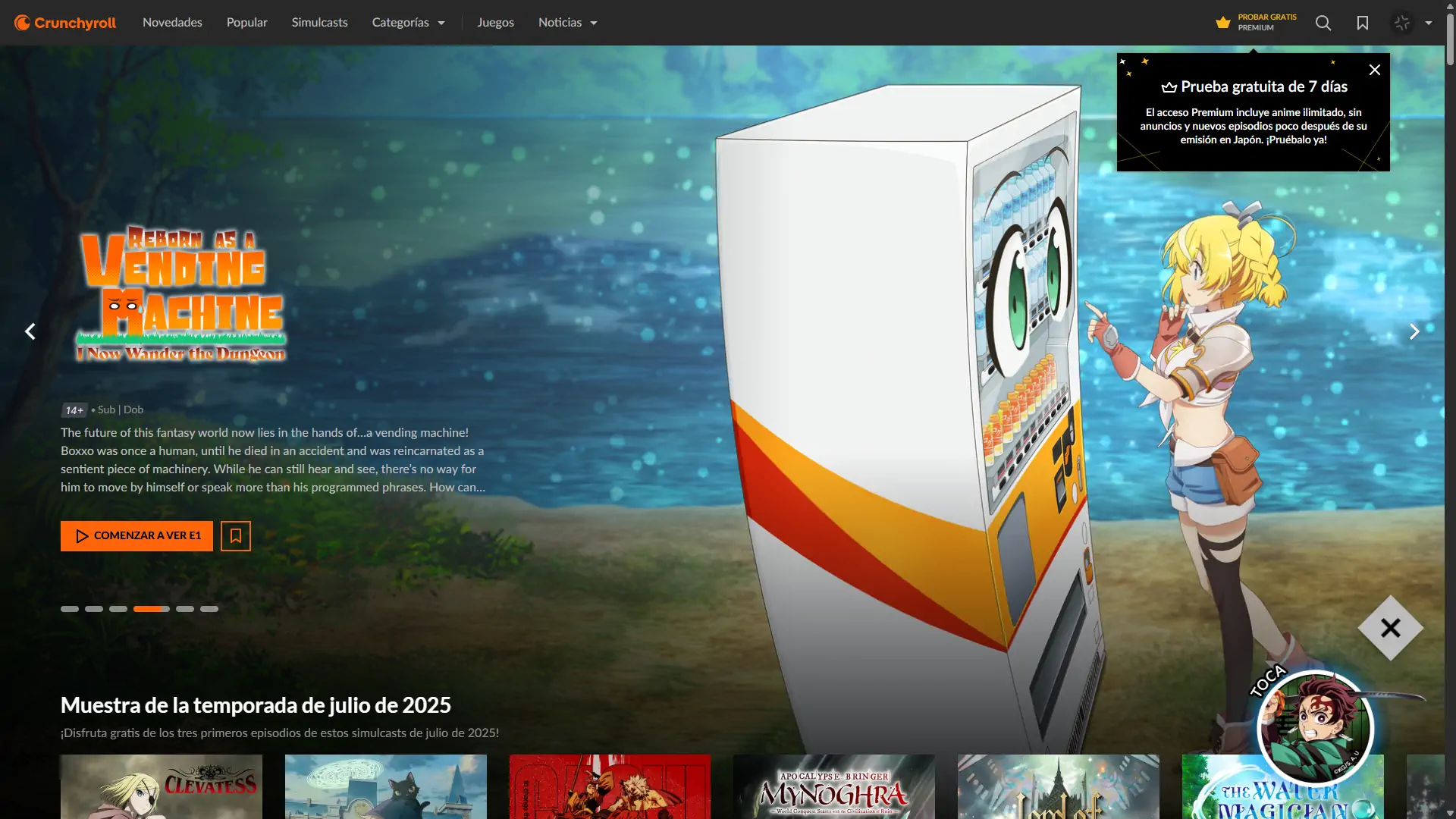Screen dimensions: 1456x819
Task: Select the active fourth carousel indicator
Action: [x=152, y=609]
